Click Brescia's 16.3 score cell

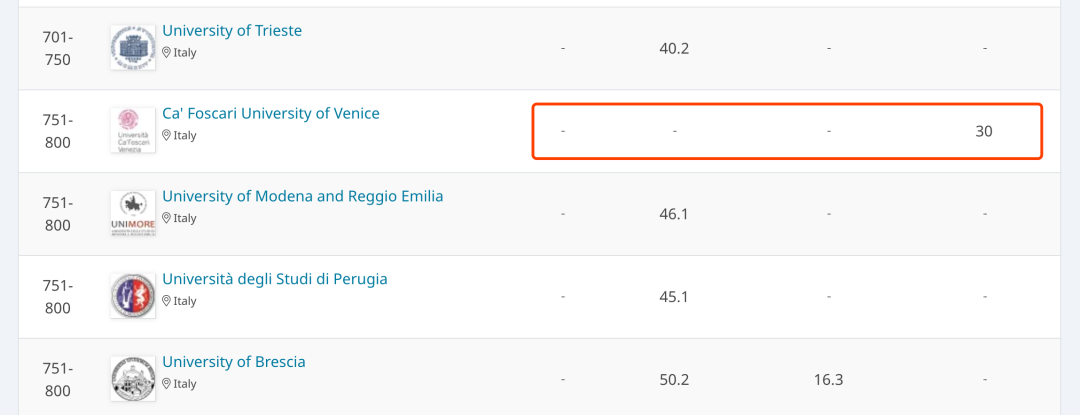pos(829,380)
